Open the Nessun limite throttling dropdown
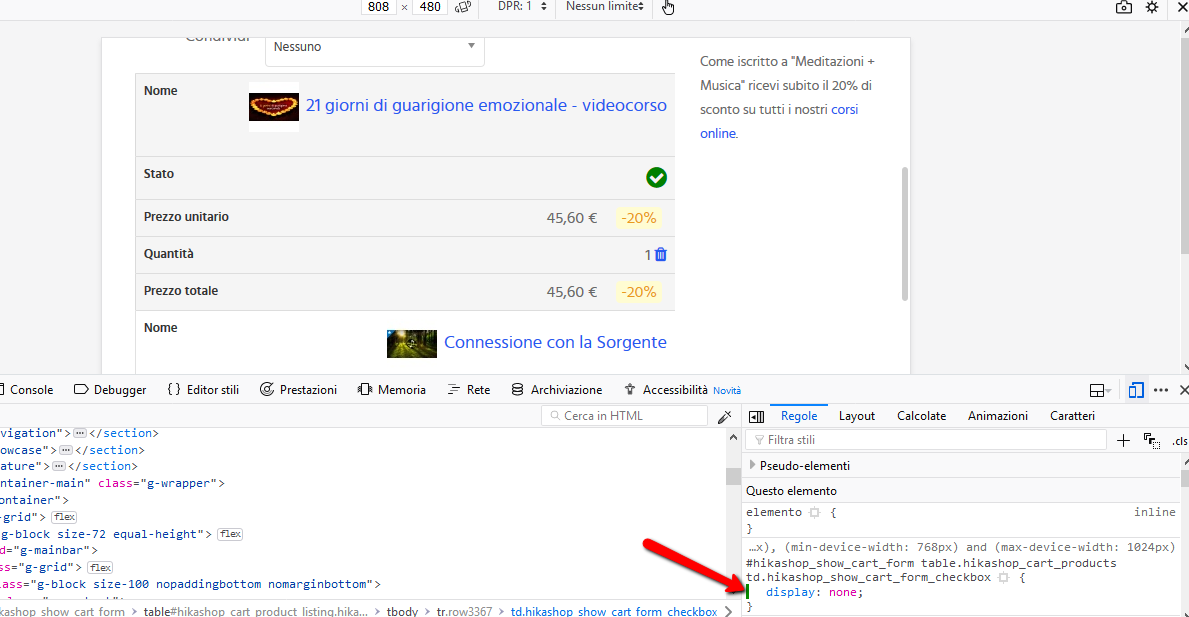The height and width of the screenshot is (617, 1189). 605,7
